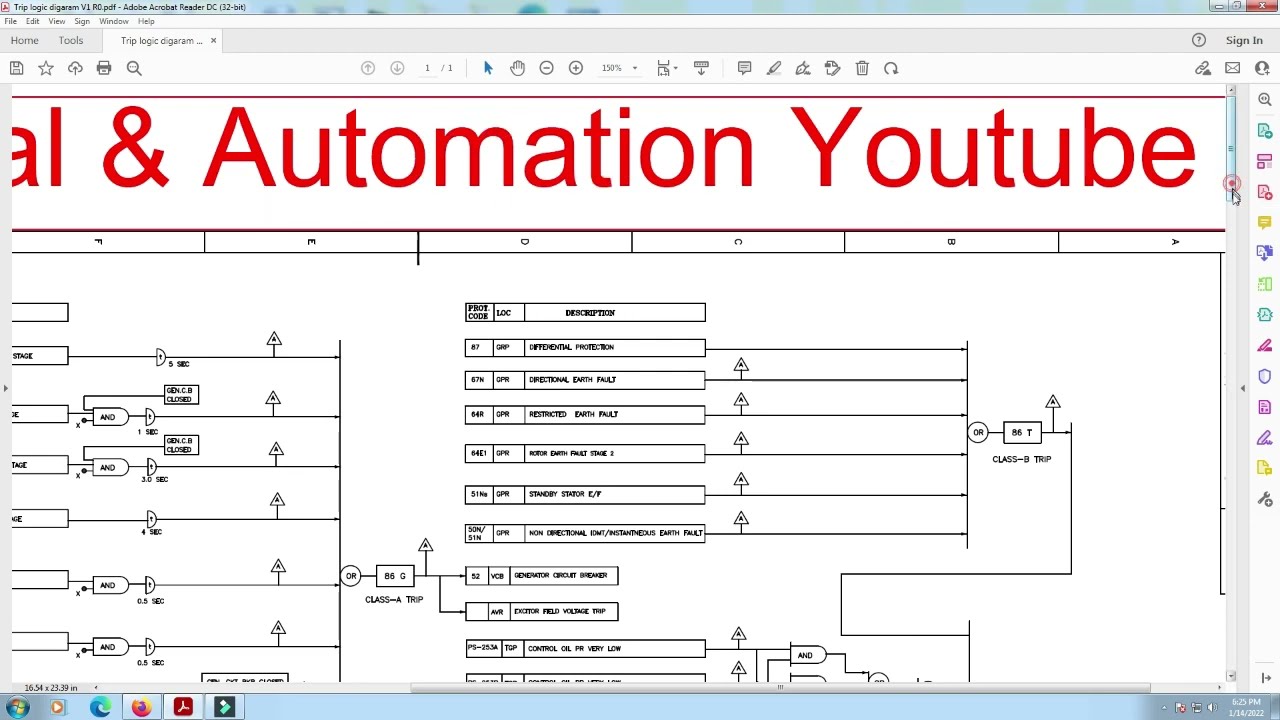1280x720 pixels.
Task: Open the teal Scan & OCR pane tool
Action: click(1265, 315)
